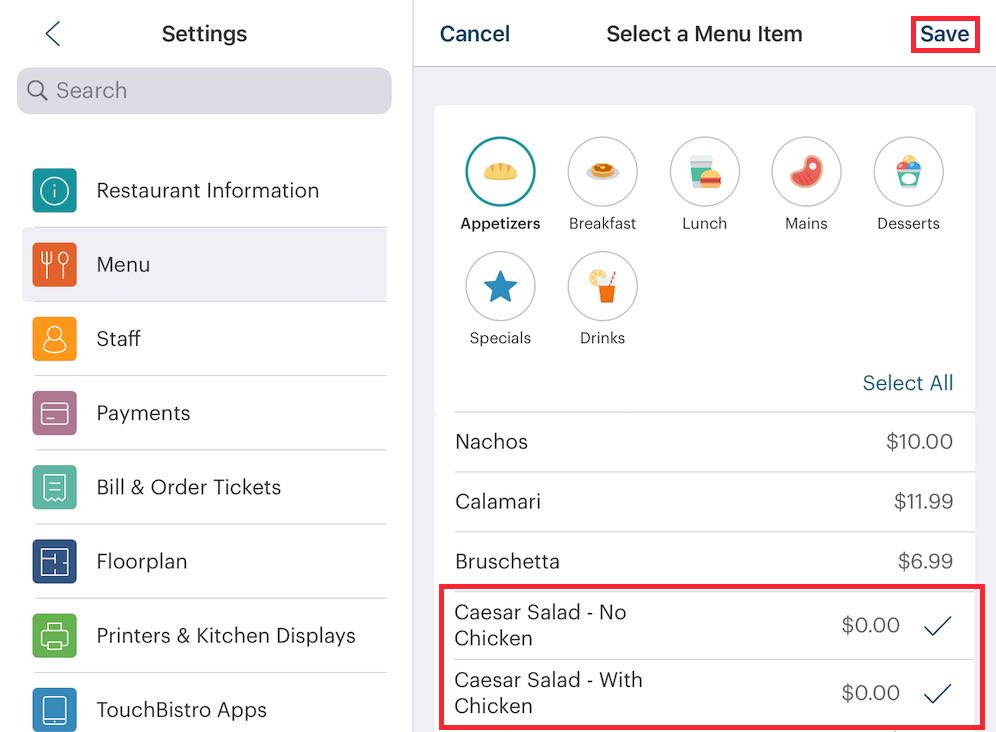Navigate back using the back chevron

(x=52, y=33)
